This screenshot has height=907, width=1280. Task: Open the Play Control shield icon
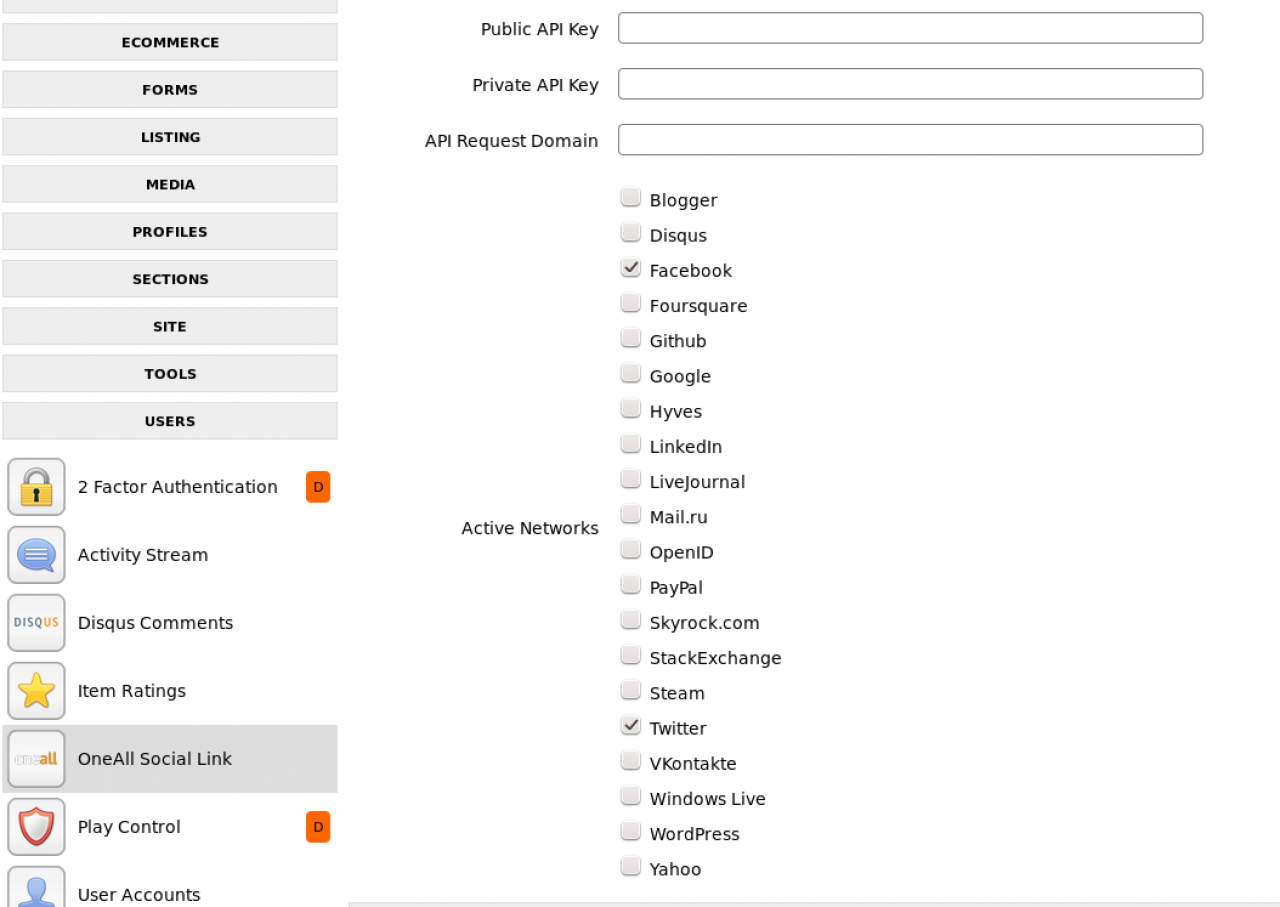click(x=36, y=827)
